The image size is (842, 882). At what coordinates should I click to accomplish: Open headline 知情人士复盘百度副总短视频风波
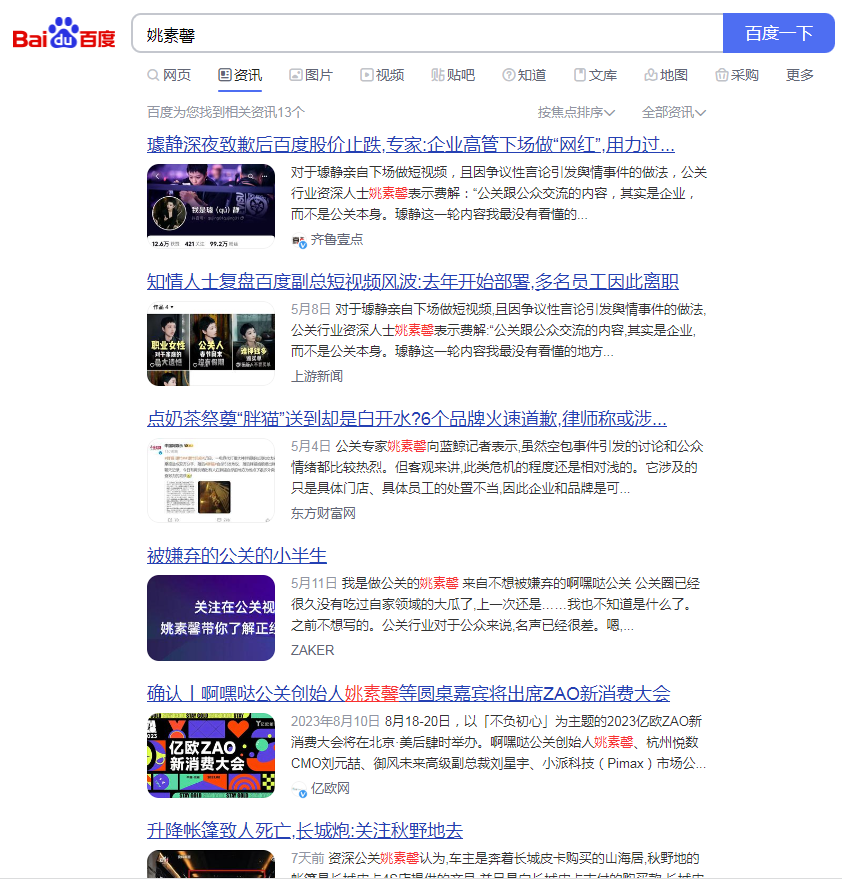point(412,281)
